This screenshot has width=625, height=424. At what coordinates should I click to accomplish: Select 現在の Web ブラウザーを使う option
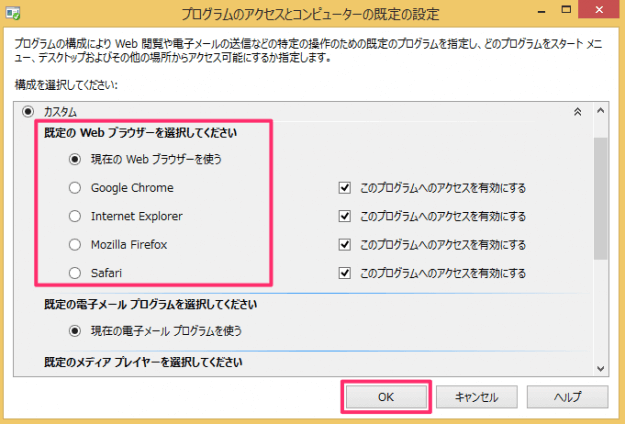click(x=75, y=159)
